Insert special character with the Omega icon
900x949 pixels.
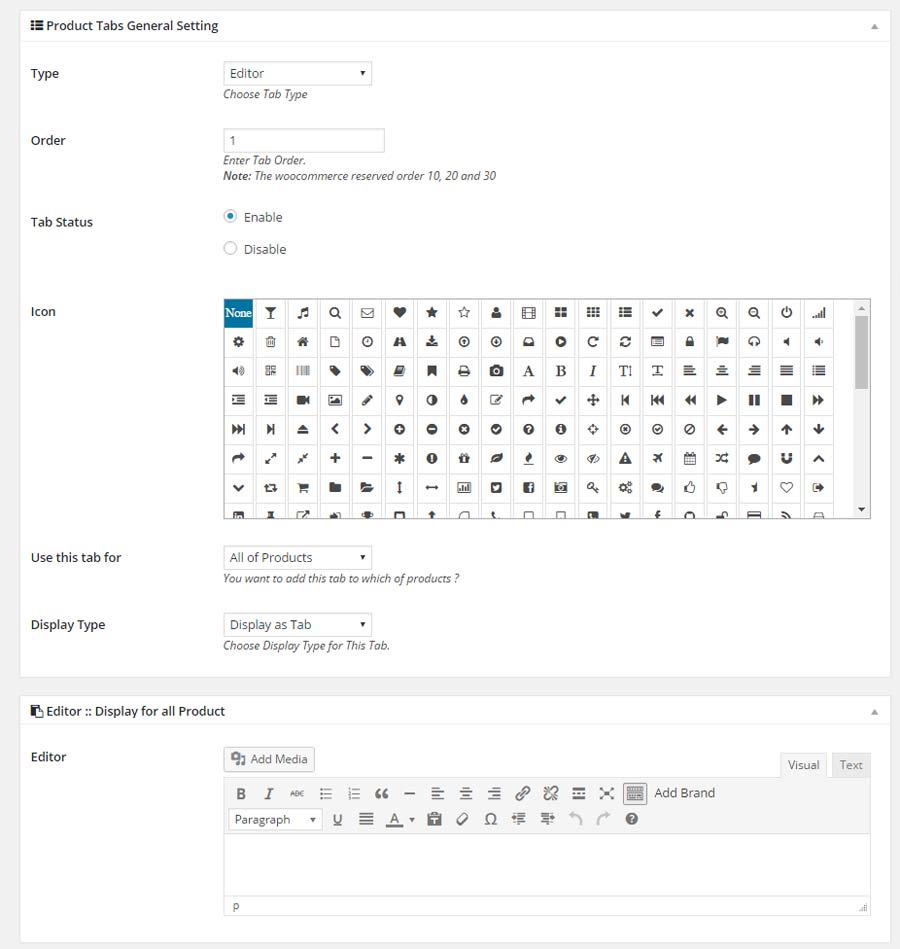coord(490,819)
